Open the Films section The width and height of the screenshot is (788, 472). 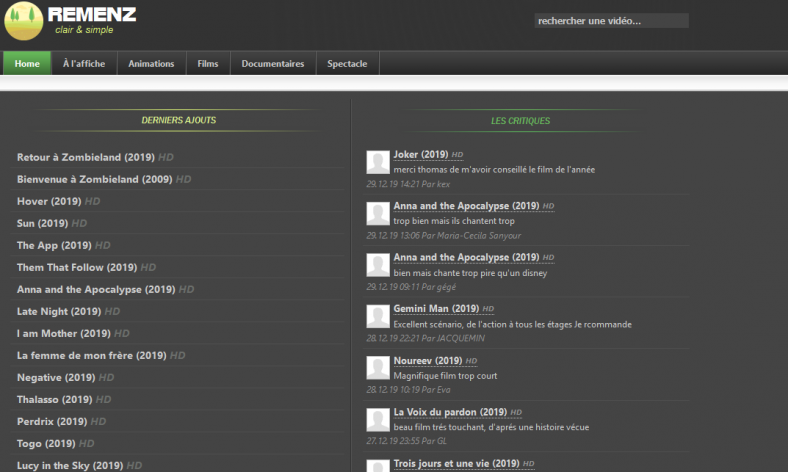coord(208,64)
